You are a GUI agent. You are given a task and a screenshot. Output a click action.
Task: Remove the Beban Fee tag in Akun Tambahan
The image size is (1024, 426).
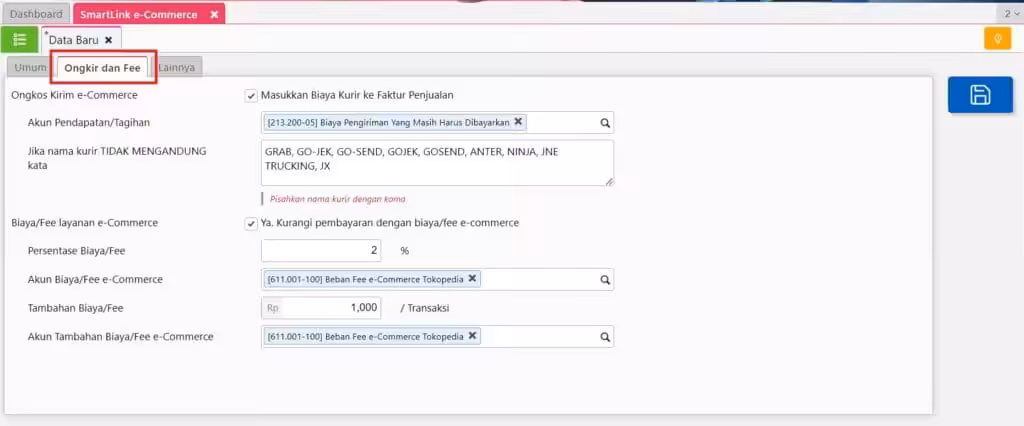click(x=472, y=336)
